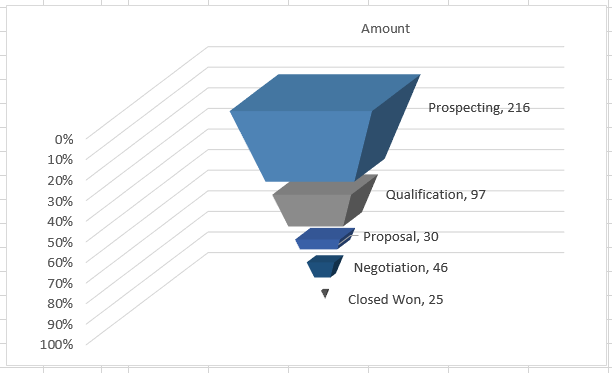Click the 50% axis label

[60, 242]
